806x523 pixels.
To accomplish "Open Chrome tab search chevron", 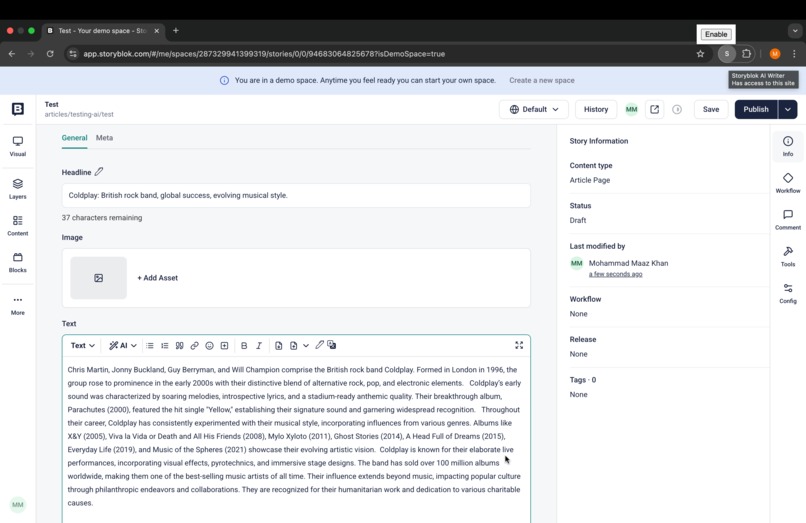I will coord(795,31).
